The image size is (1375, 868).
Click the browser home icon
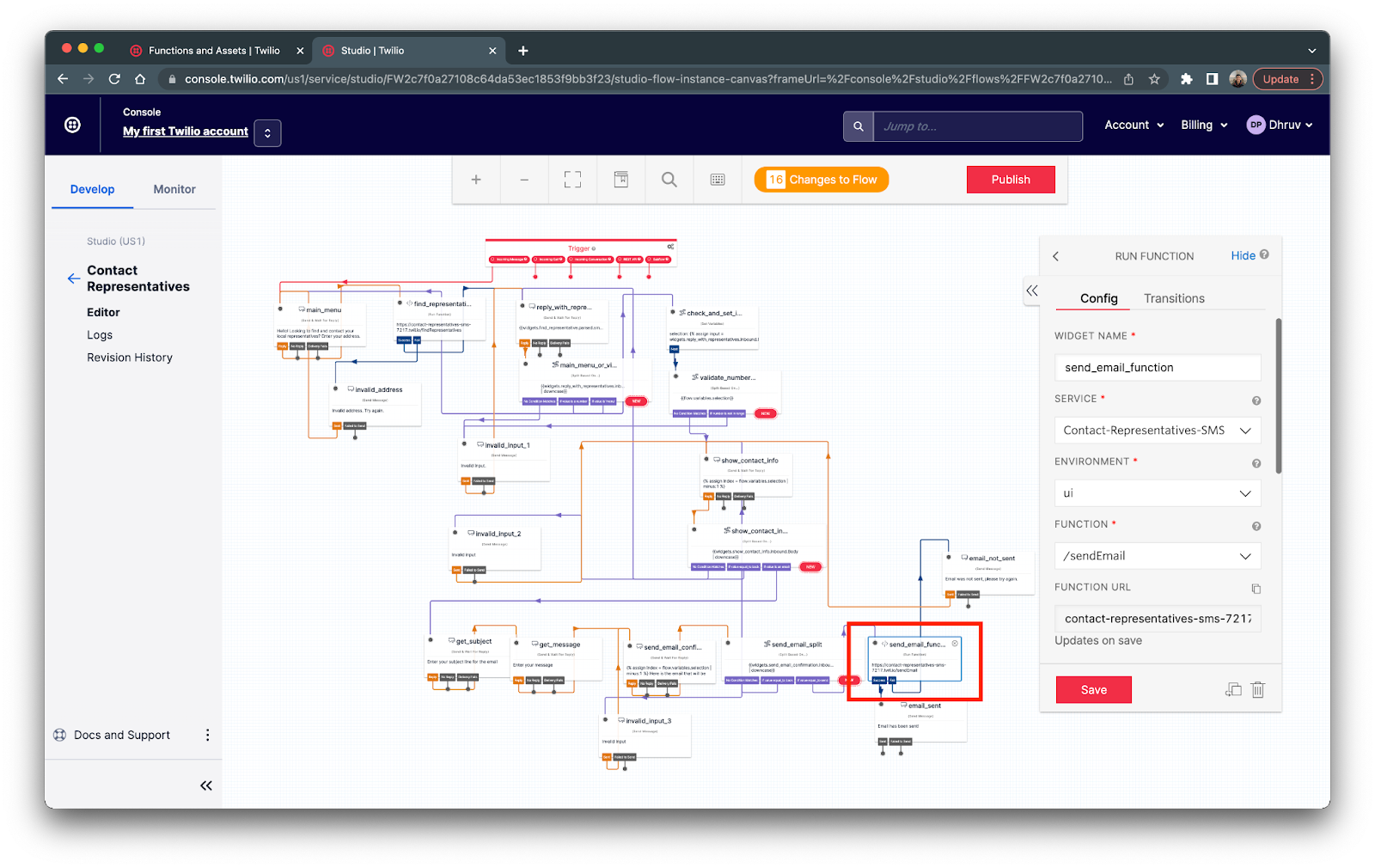140,79
